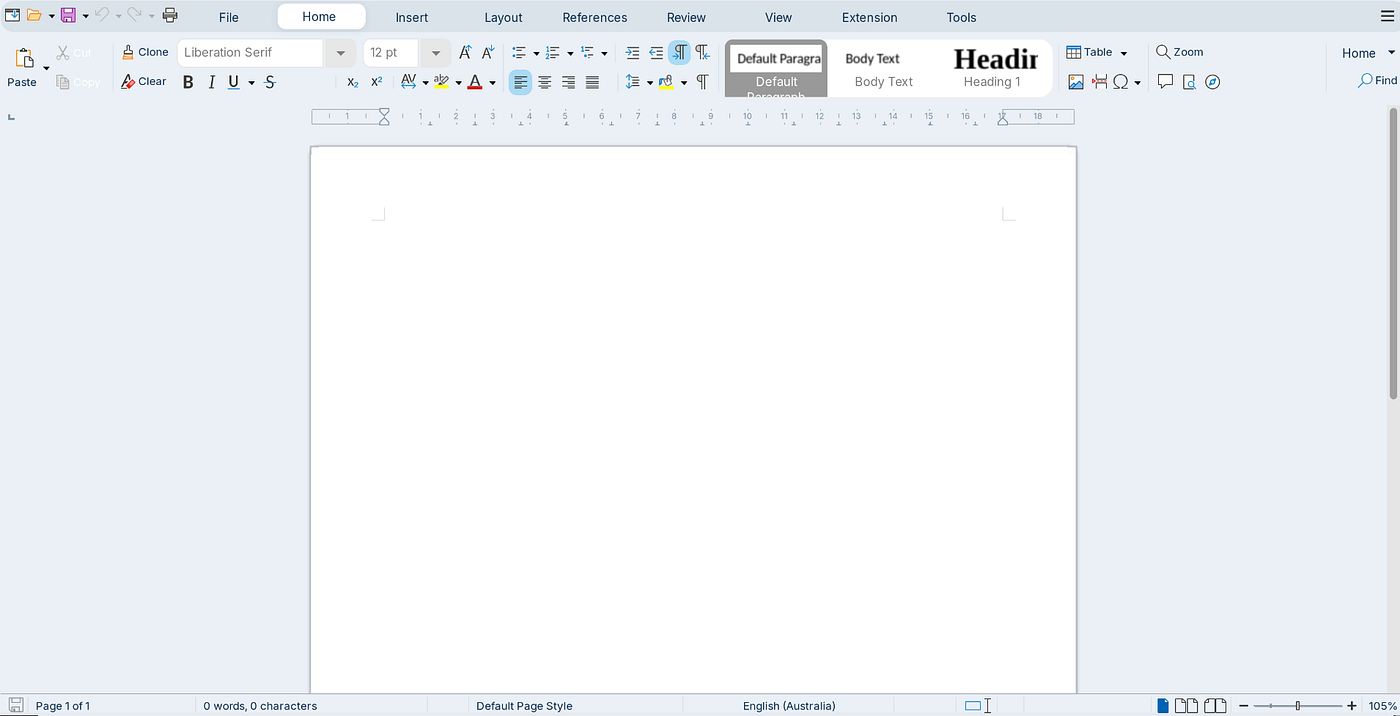
Task: Click Clear direct formatting
Action: [x=144, y=82]
